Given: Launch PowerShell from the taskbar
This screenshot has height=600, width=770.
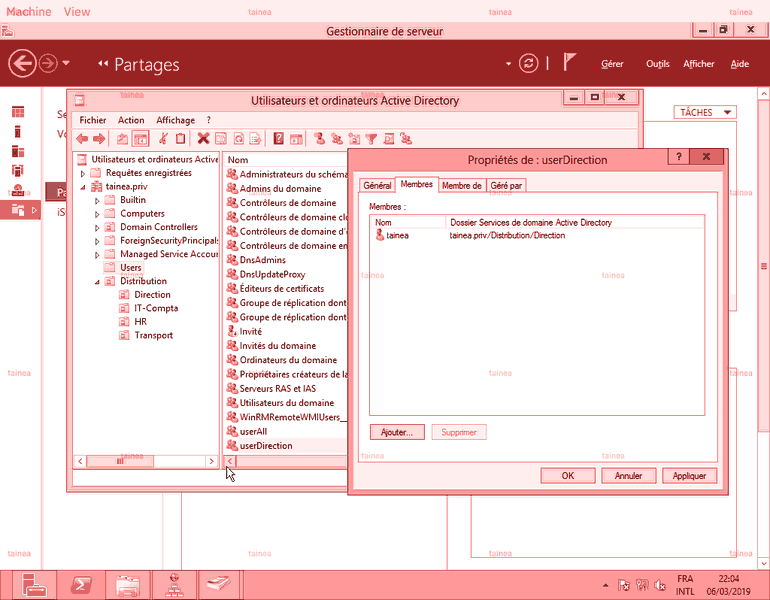Looking at the screenshot, I should point(81,585).
